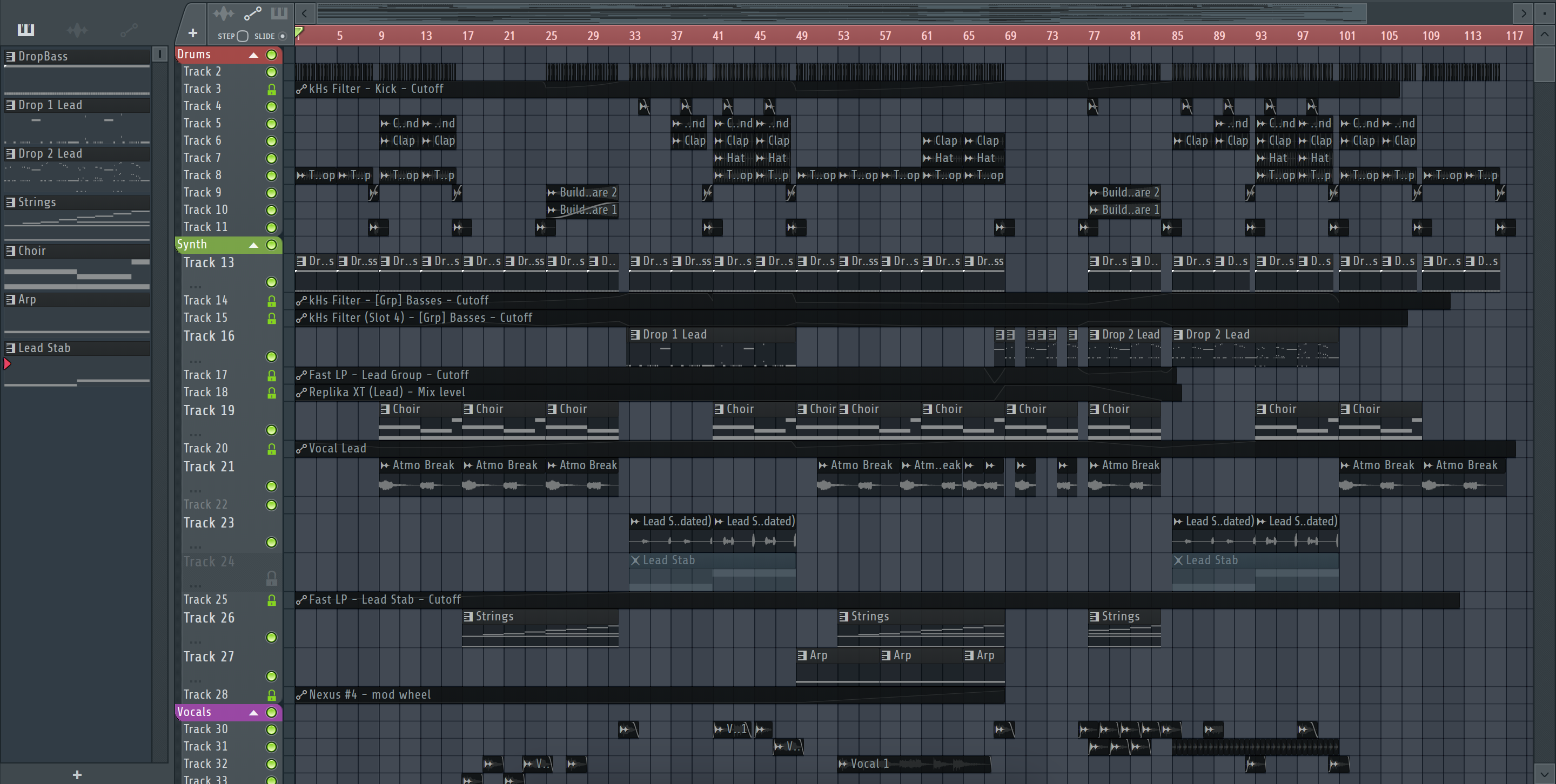Image resolution: width=1556 pixels, height=784 pixels.
Task: Open Track 13 options via its three dots
Action: tap(195, 286)
